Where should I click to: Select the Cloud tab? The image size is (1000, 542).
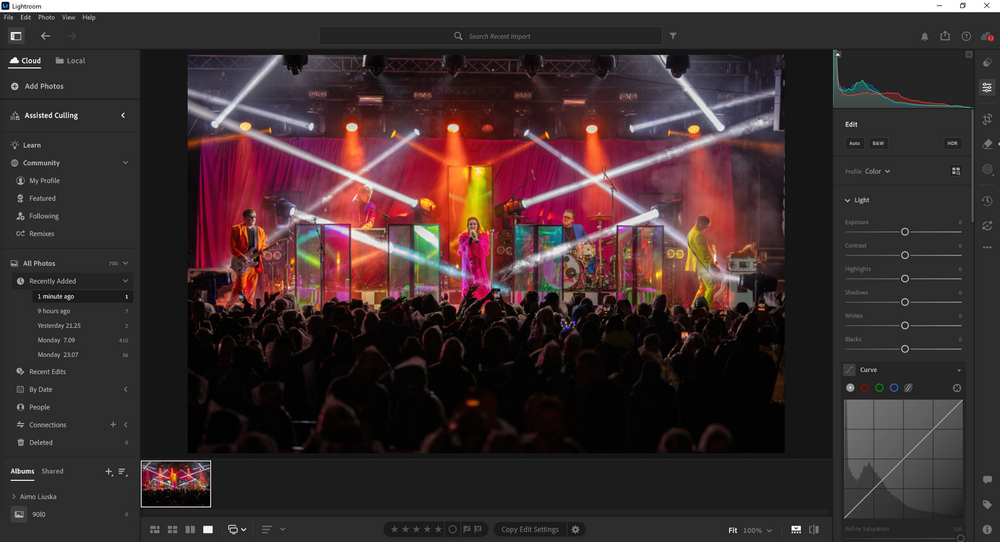[x=25, y=61]
